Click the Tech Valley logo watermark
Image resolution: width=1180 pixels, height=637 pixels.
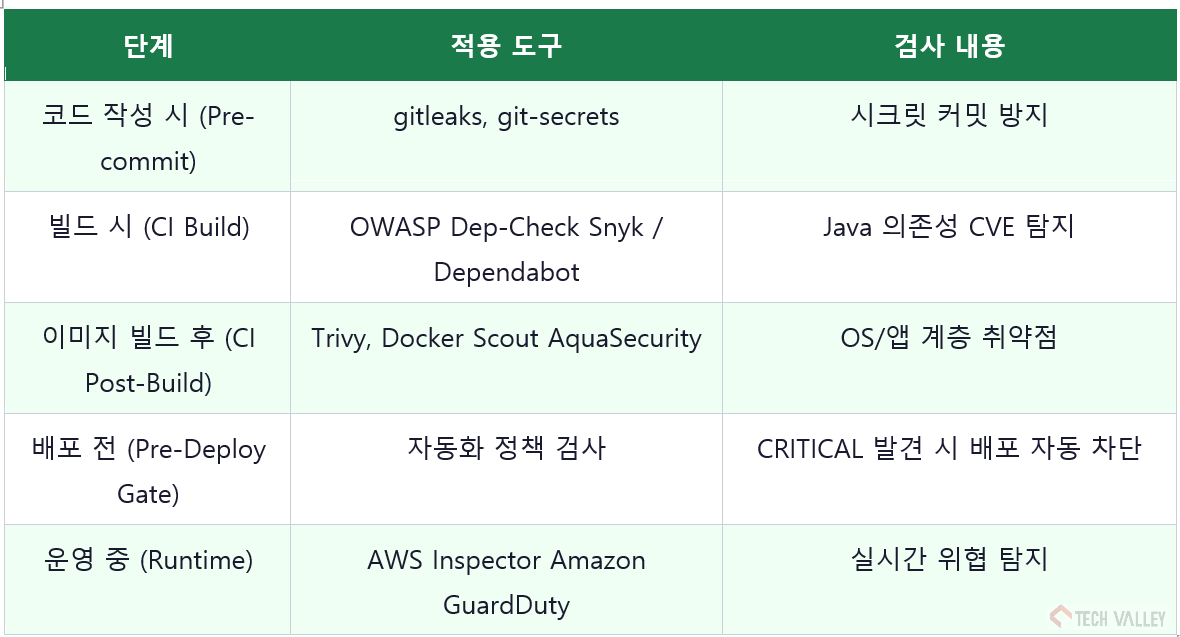click(x=1108, y=617)
